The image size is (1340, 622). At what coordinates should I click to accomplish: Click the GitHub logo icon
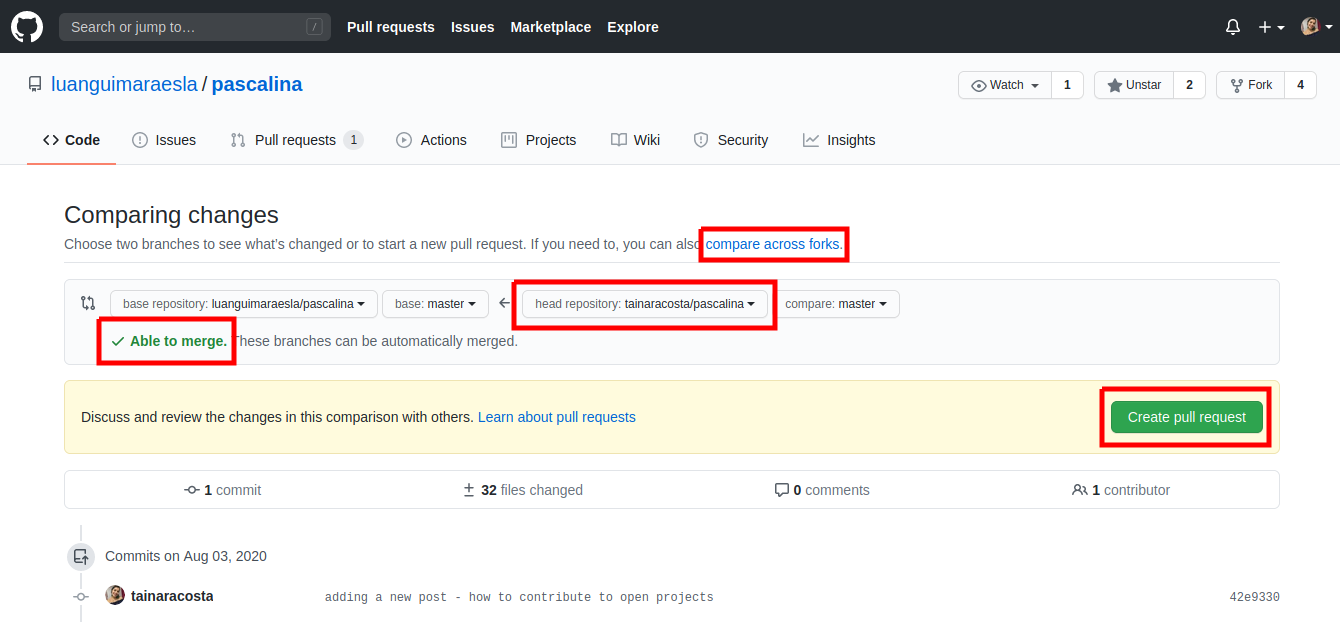pos(27,27)
